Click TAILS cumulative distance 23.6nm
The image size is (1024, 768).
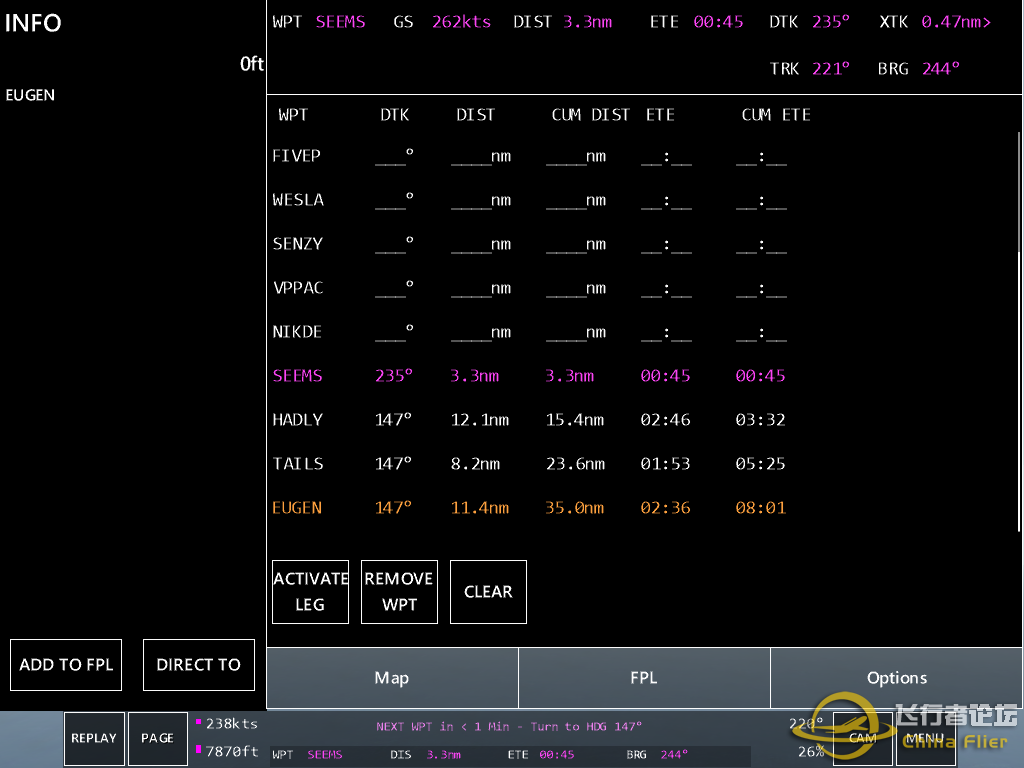click(575, 464)
